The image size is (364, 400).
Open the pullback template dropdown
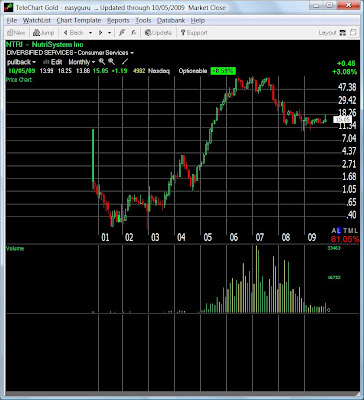coord(22,62)
